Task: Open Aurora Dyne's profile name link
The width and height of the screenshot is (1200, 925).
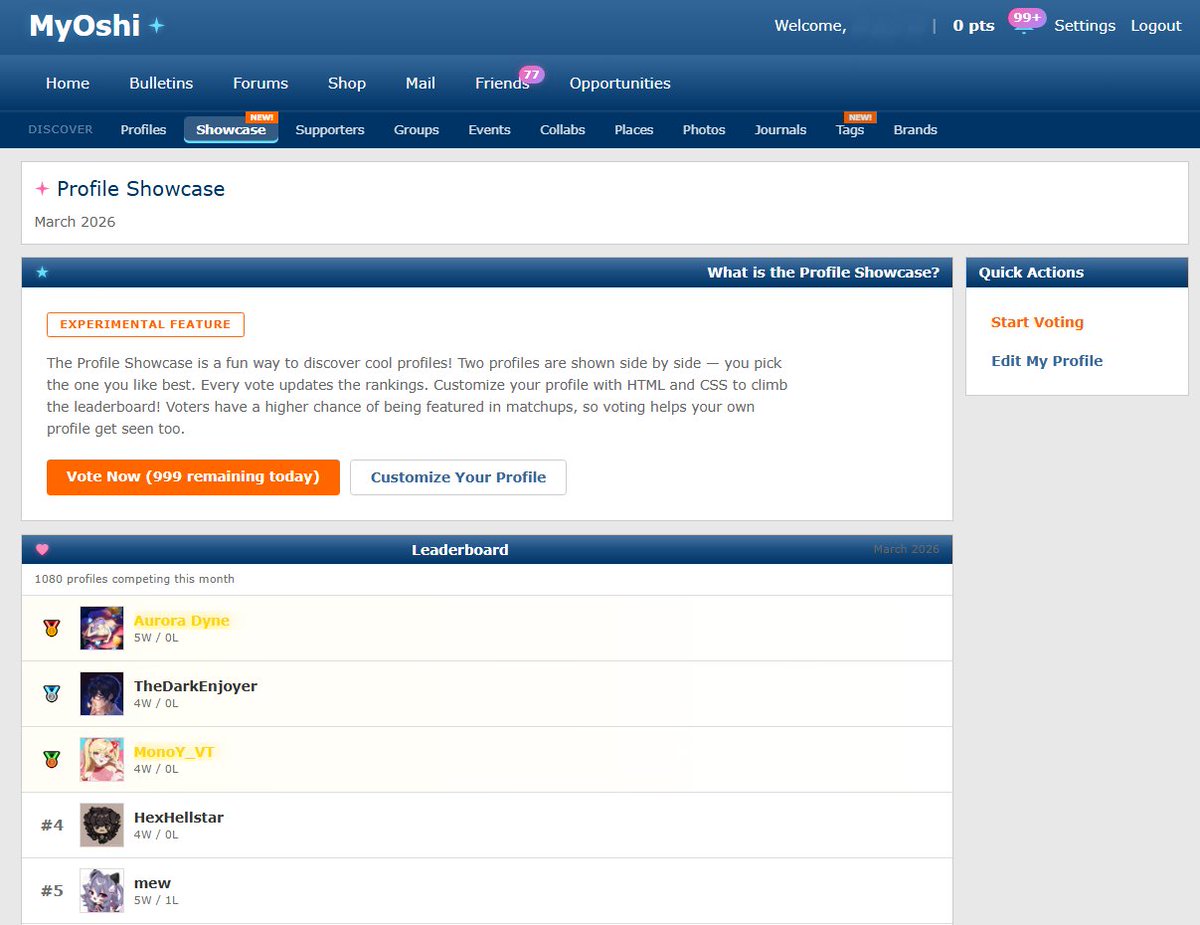Action: pos(182,620)
